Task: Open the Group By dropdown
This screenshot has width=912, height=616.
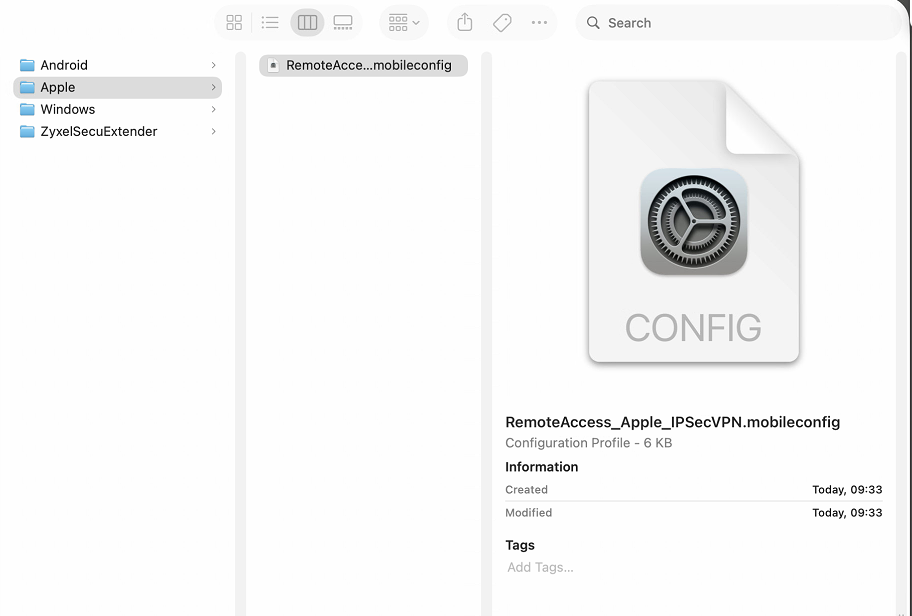Action: tap(404, 22)
